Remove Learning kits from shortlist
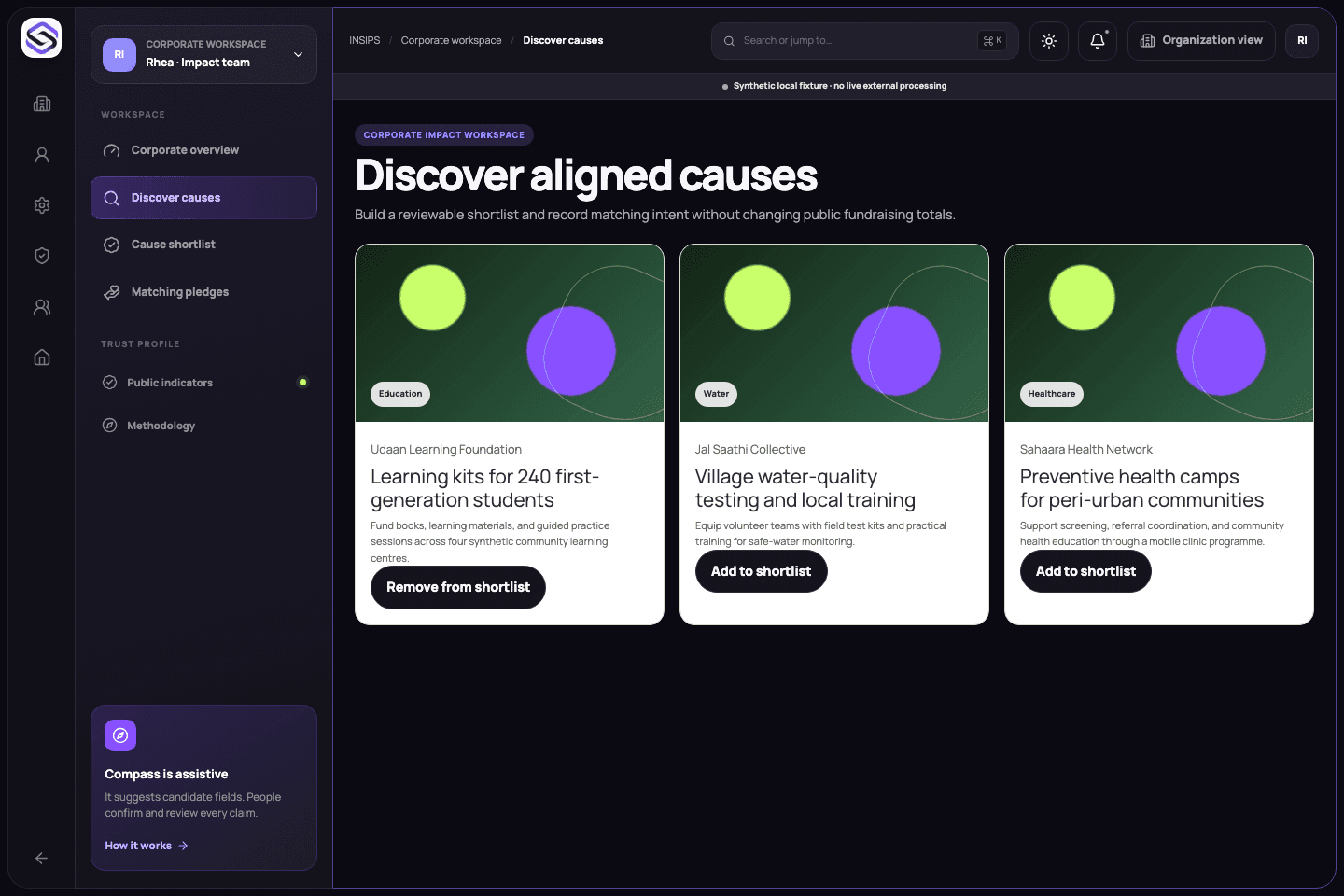1344x896 pixels. [x=458, y=587]
